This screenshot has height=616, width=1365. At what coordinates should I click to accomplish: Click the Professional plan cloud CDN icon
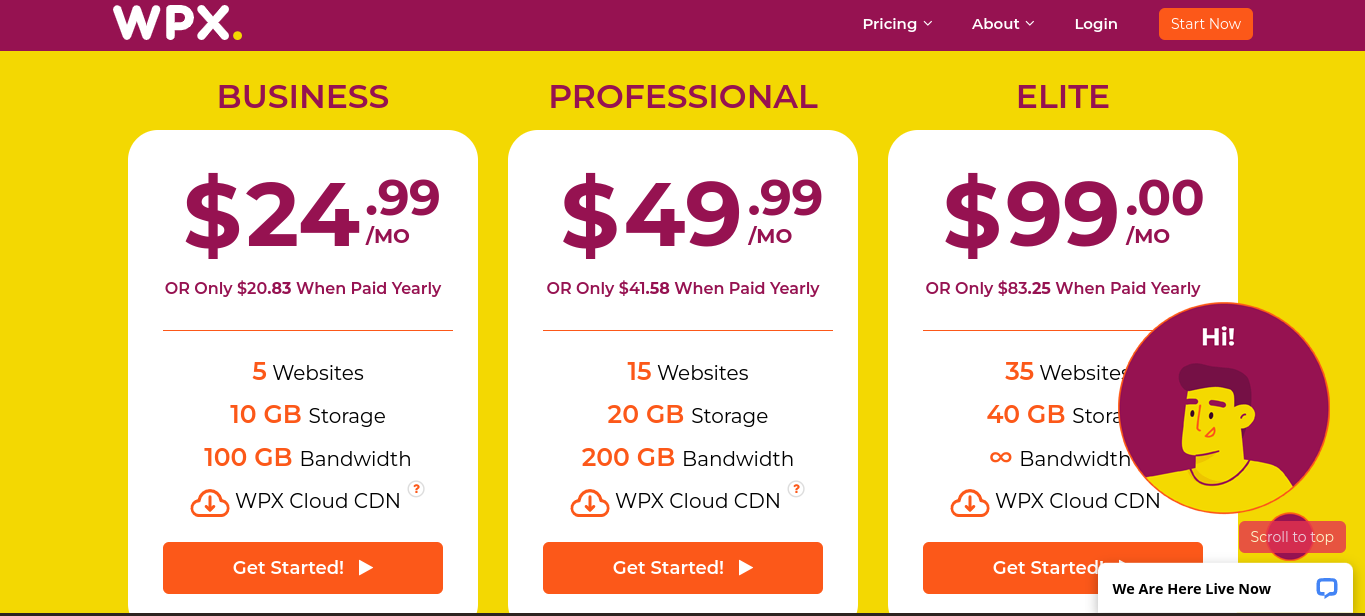pos(590,503)
